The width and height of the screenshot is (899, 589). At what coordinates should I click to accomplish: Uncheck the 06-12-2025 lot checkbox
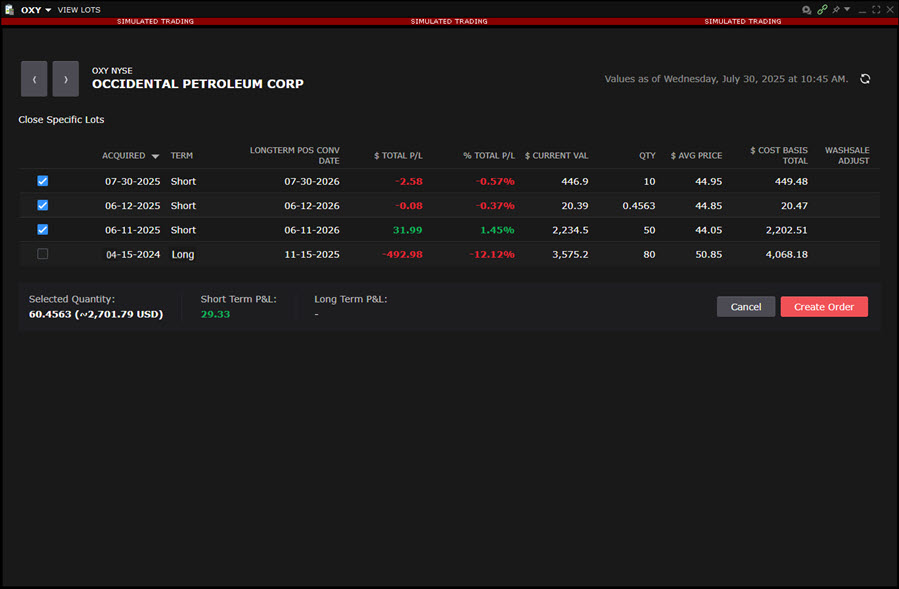[42, 205]
